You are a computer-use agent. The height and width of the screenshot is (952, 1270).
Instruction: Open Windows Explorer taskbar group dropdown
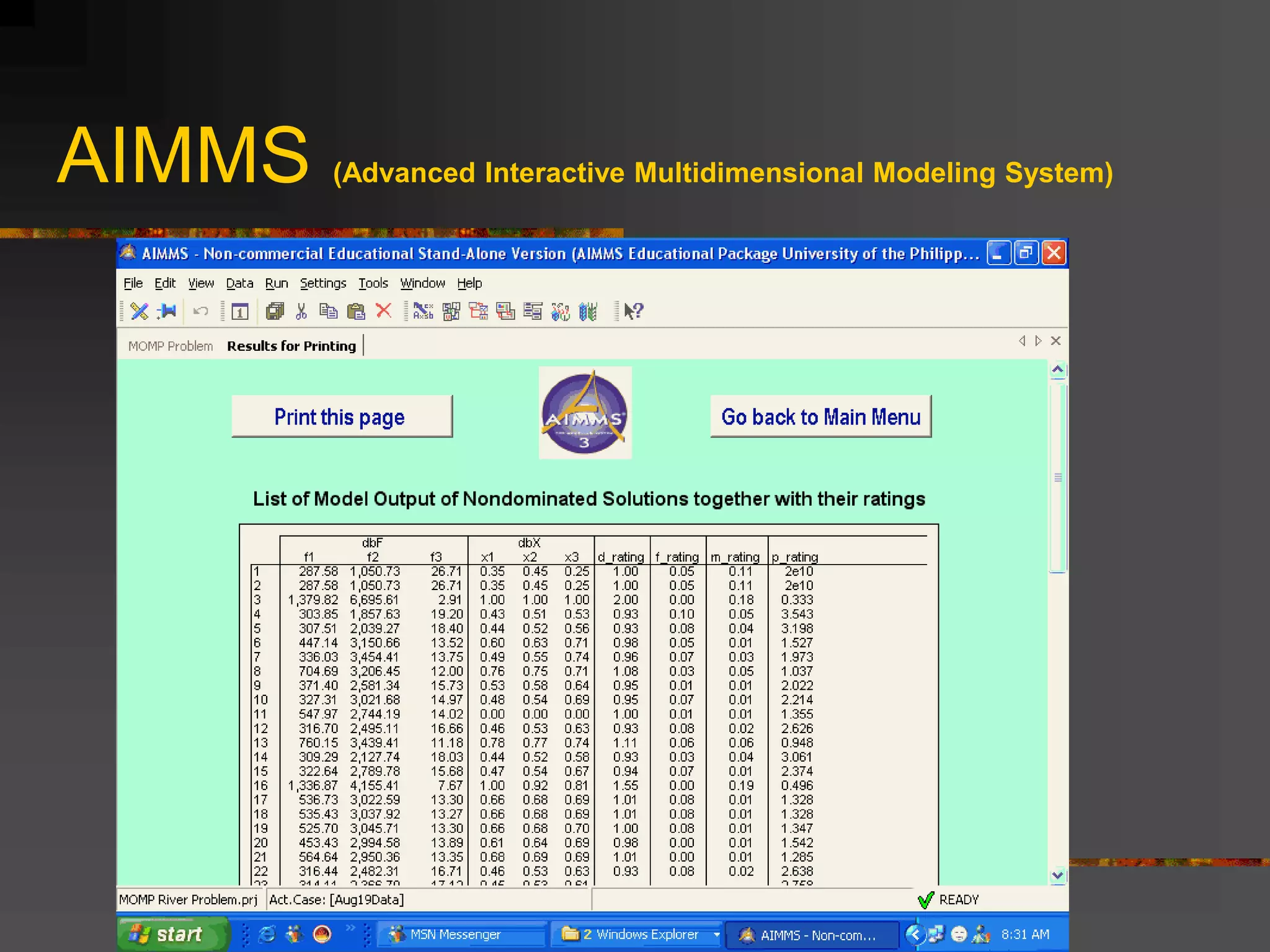pos(717,935)
